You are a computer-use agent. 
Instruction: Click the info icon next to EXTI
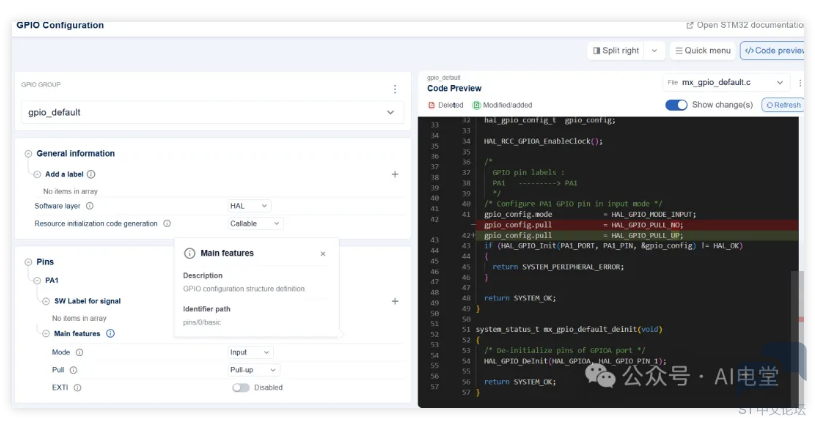pos(76,387)
